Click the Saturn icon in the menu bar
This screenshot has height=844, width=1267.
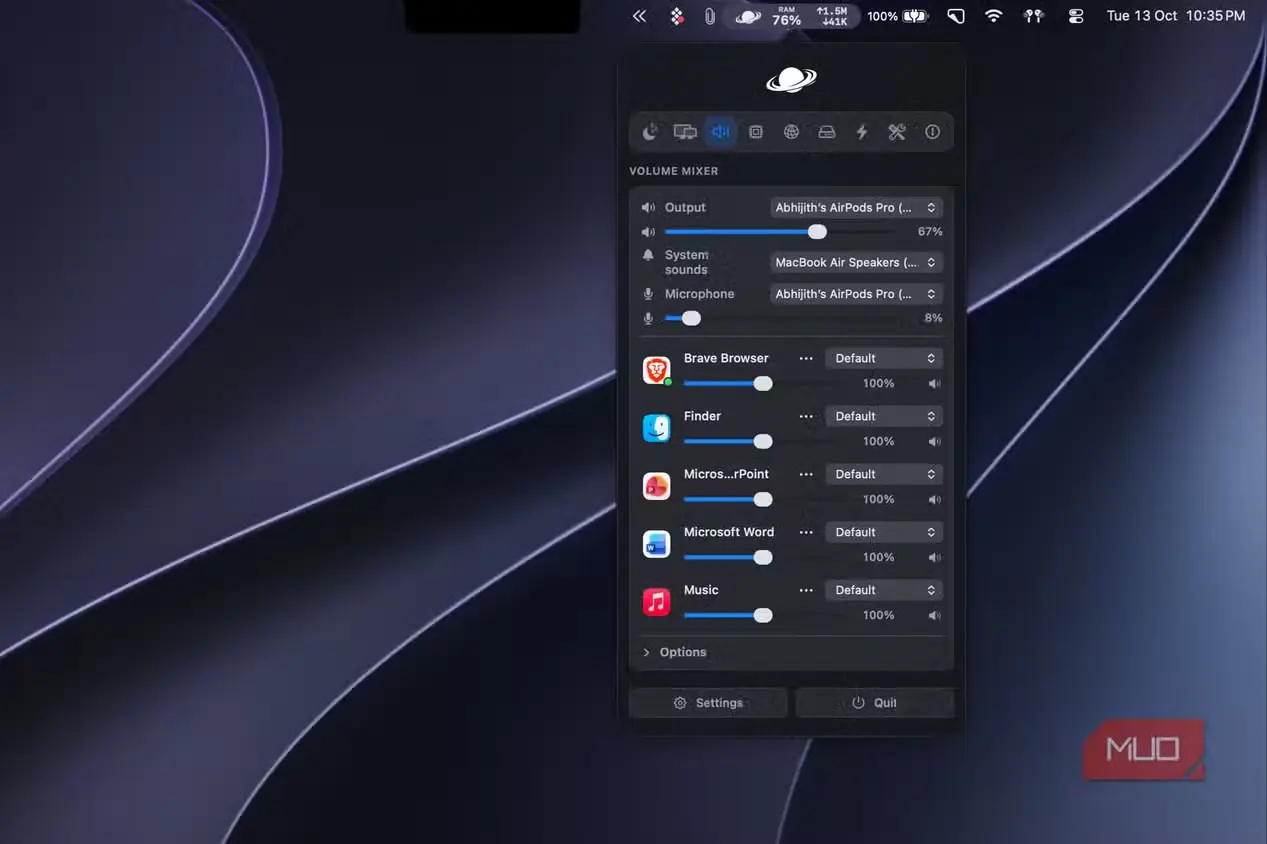[x=748, y=16]
